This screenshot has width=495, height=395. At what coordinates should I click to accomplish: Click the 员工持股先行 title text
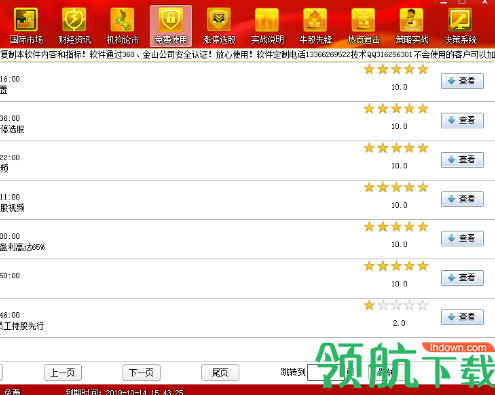[x=22, y=326]
